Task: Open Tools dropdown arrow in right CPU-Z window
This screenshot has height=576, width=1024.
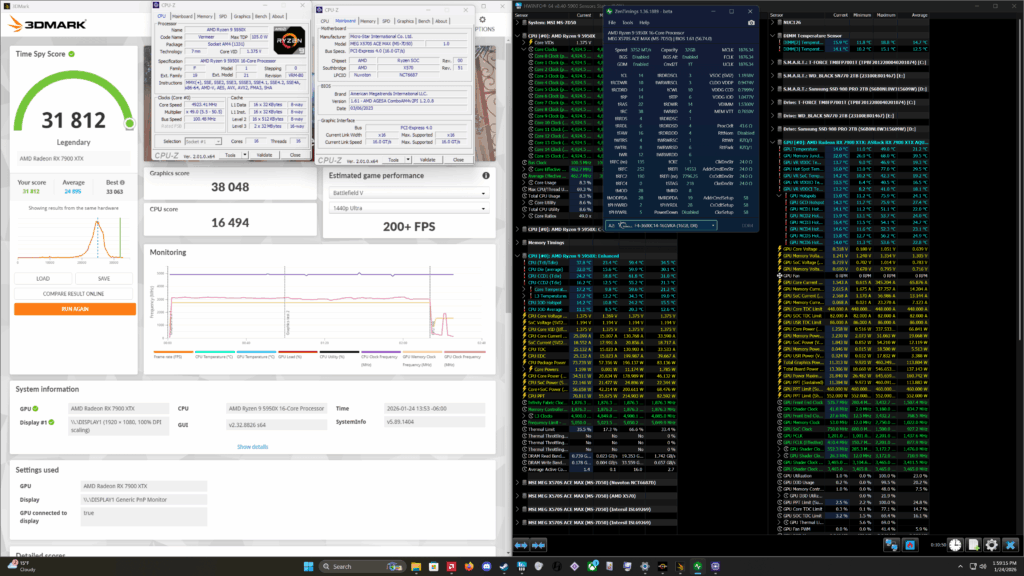Action: (x=408, y=159)
